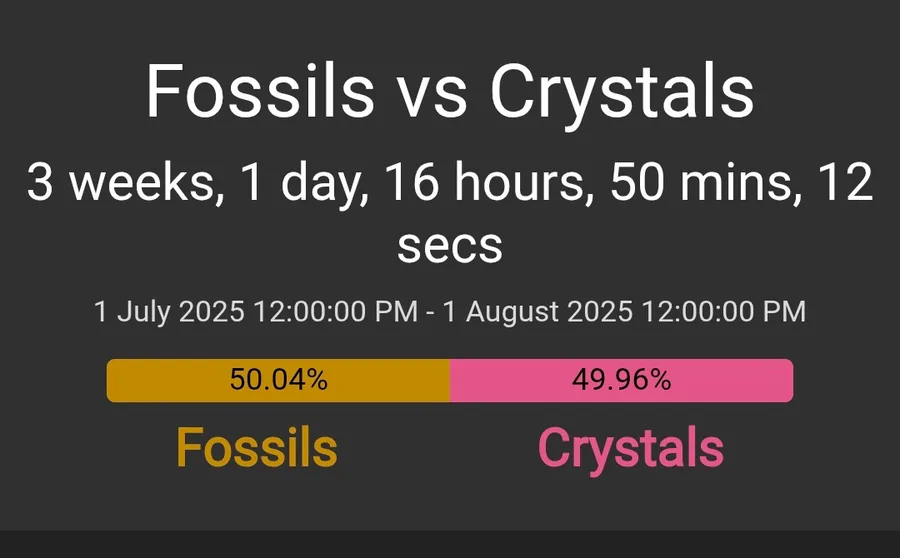Click the word Fossils in the white title
This screenshot has height=558, width=900.
(261, 92)
